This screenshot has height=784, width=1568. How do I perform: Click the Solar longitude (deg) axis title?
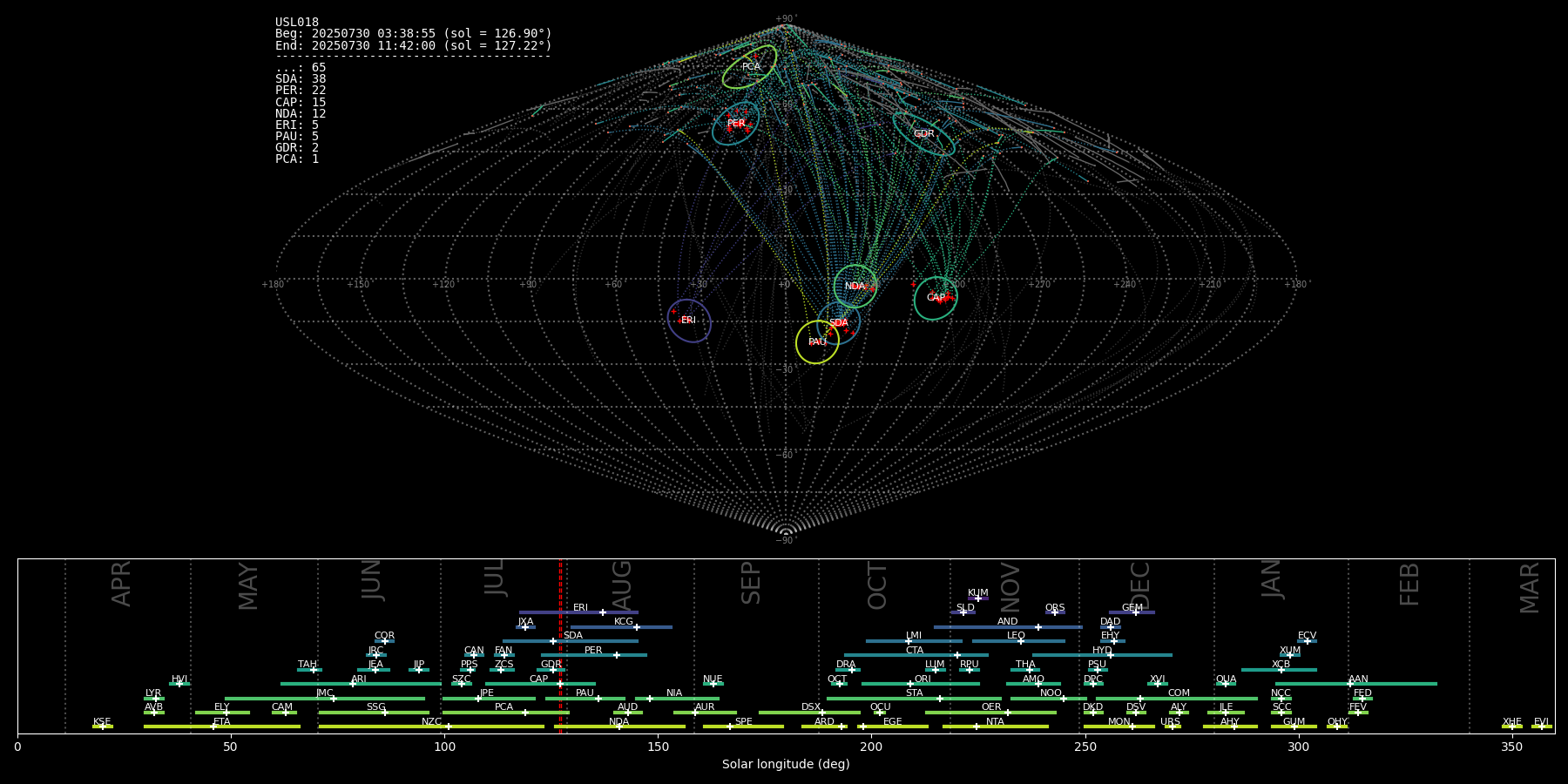point(786,765)
